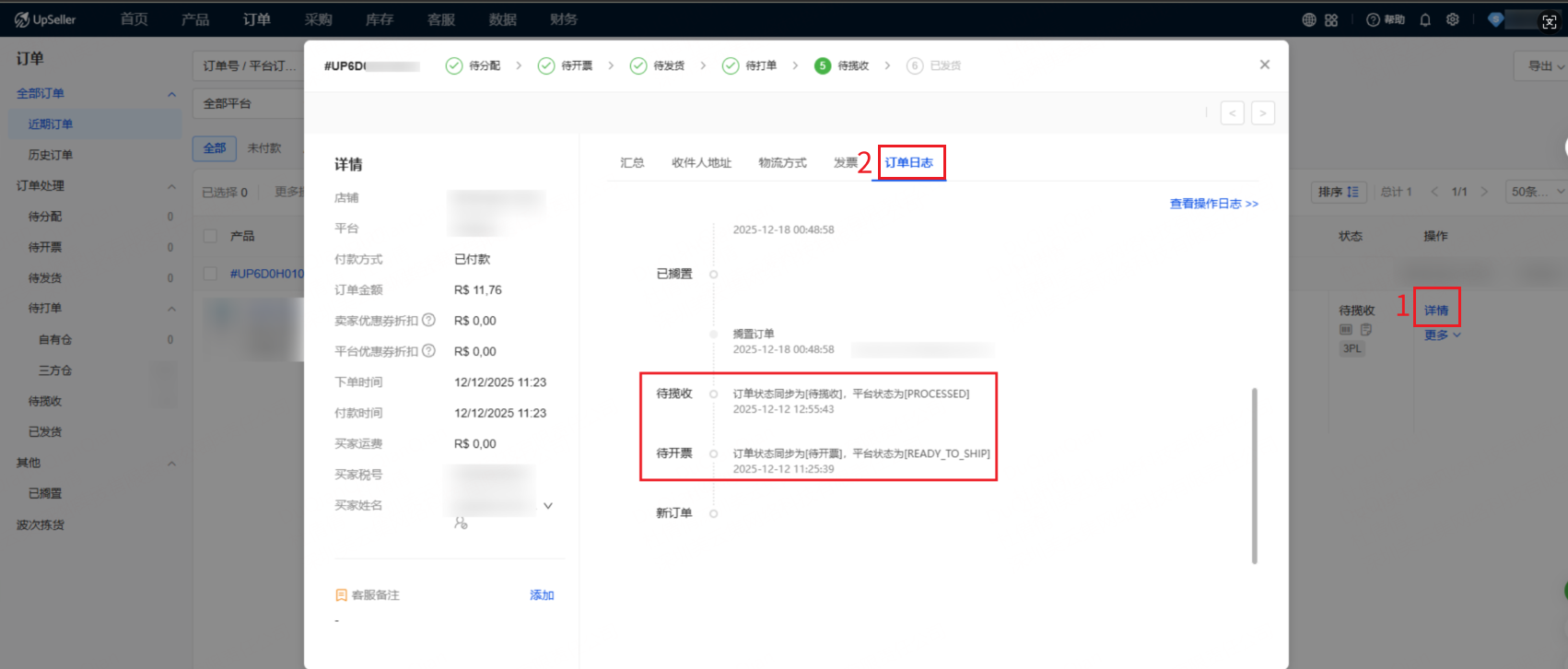Click the language globe icon

(1308, 19)
